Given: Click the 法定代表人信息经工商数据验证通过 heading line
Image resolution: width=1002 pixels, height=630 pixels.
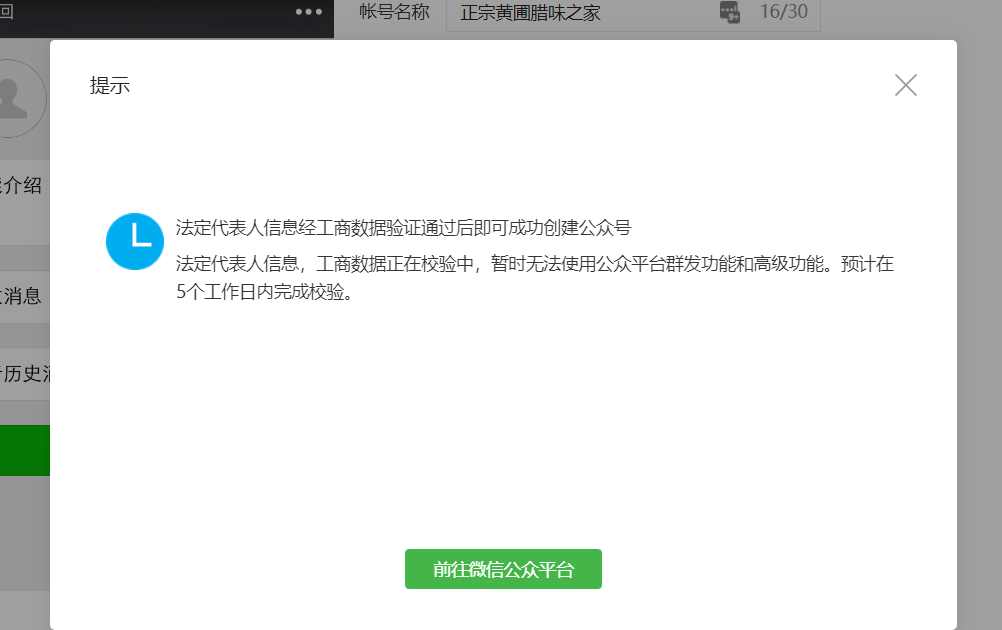Looking at the screenshot, I should (403, 227).
